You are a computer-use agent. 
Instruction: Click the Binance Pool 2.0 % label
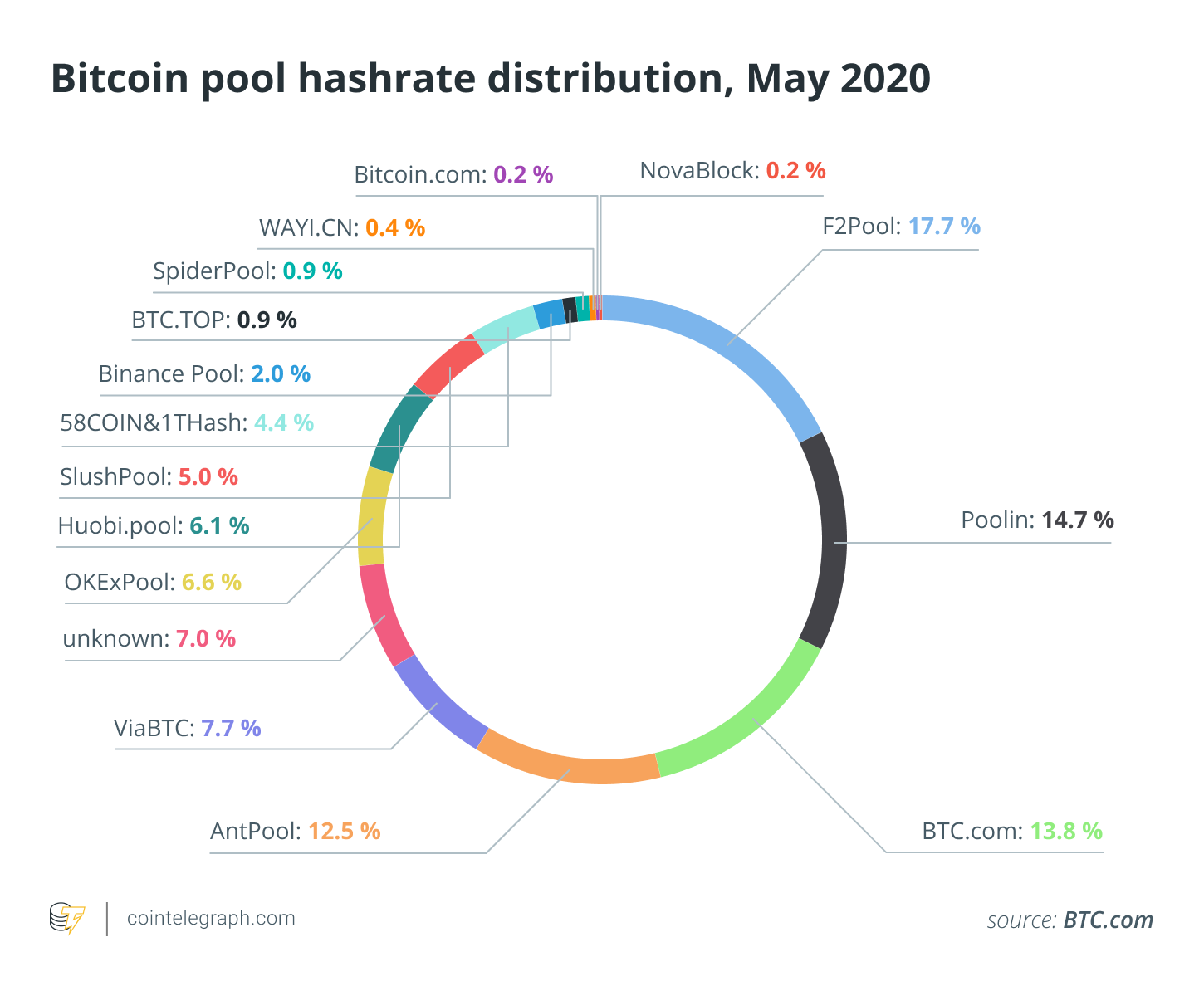coord(204,374)
